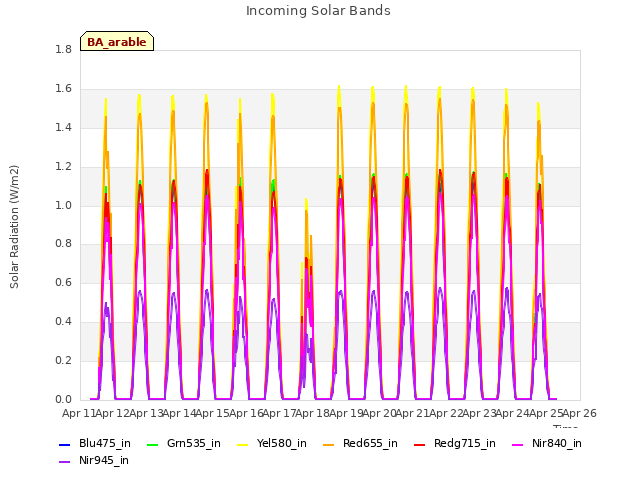Click the yellow Yel580_in legend swatch

(242, 444)
